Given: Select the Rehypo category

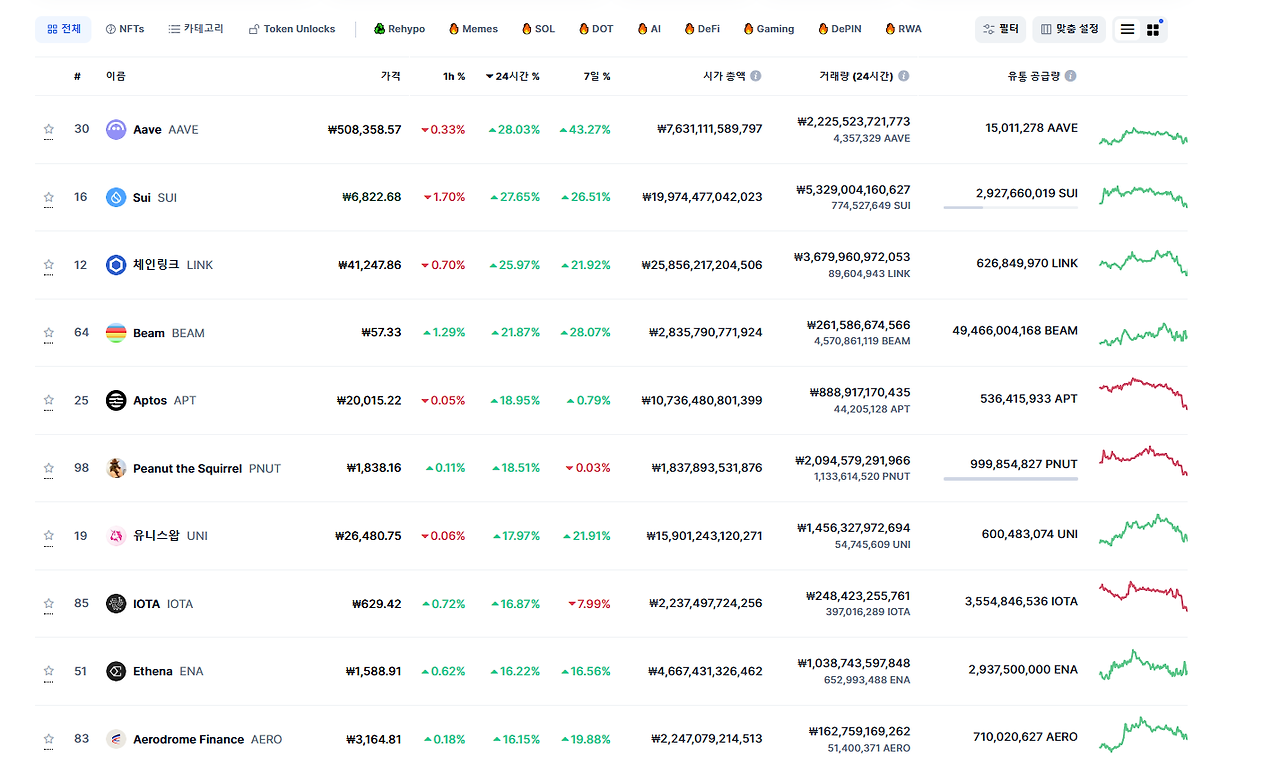Looking at the screenshot, I should [399, 29].
